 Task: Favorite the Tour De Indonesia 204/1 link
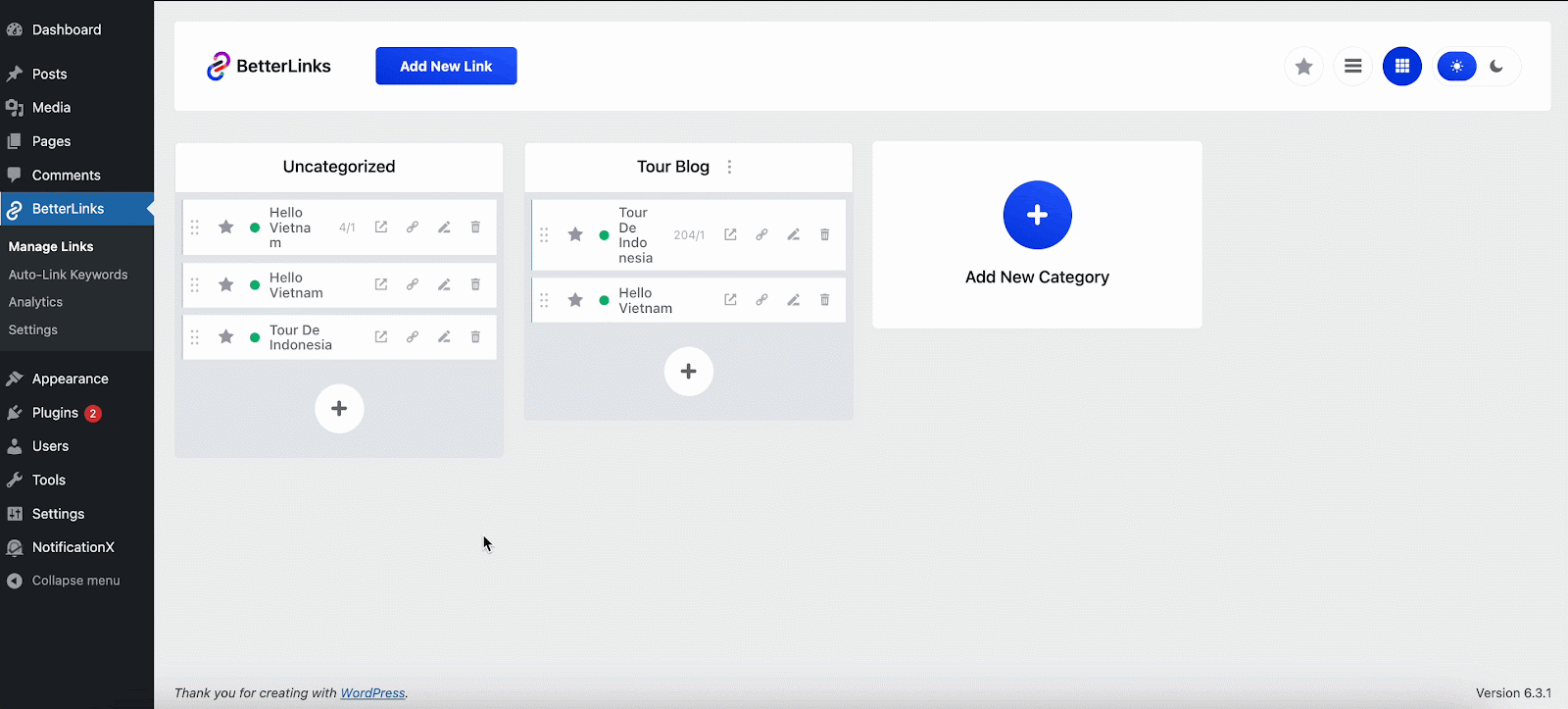(x=575, y=235)
